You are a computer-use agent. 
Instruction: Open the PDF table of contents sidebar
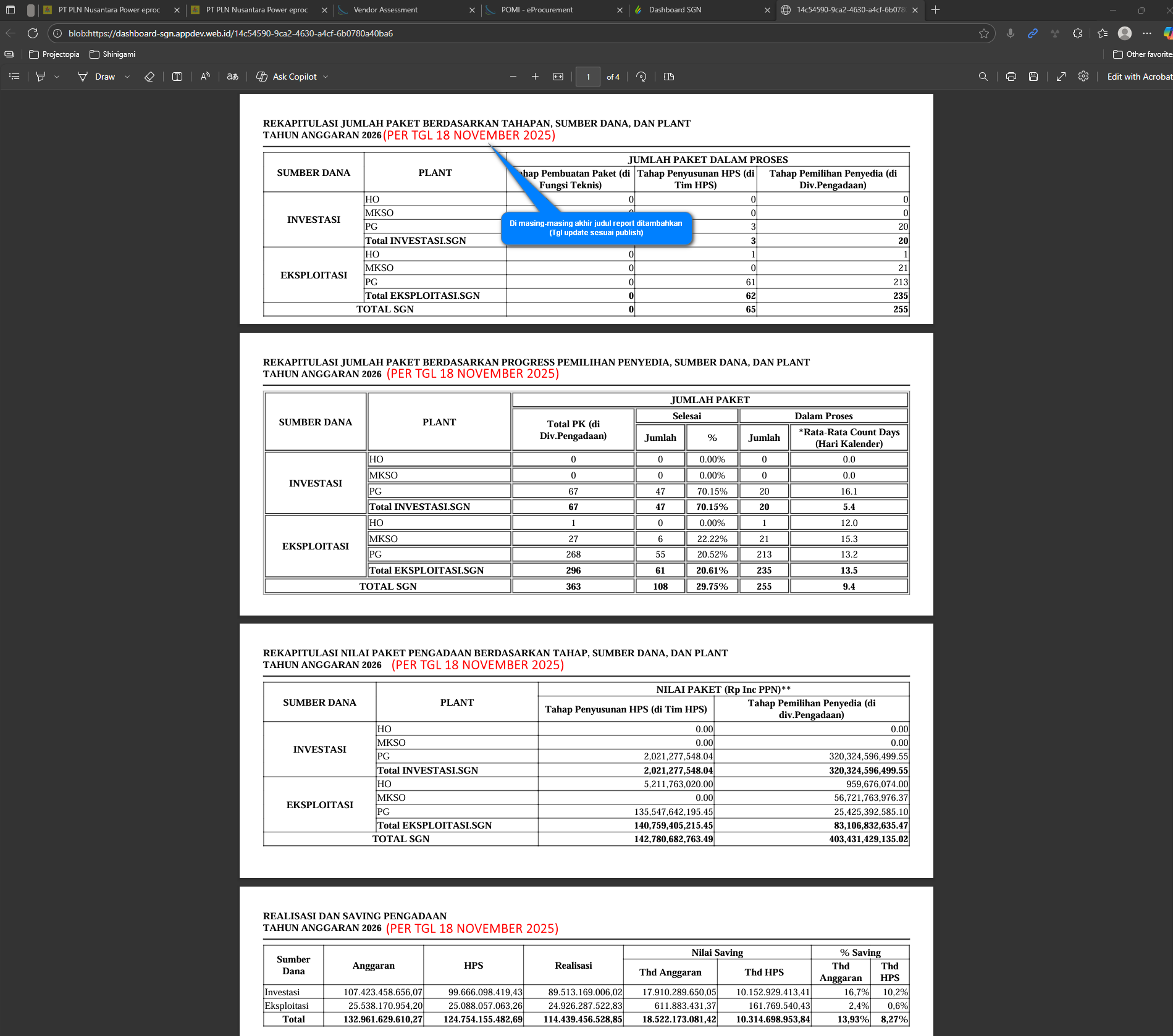pos(15,77)
